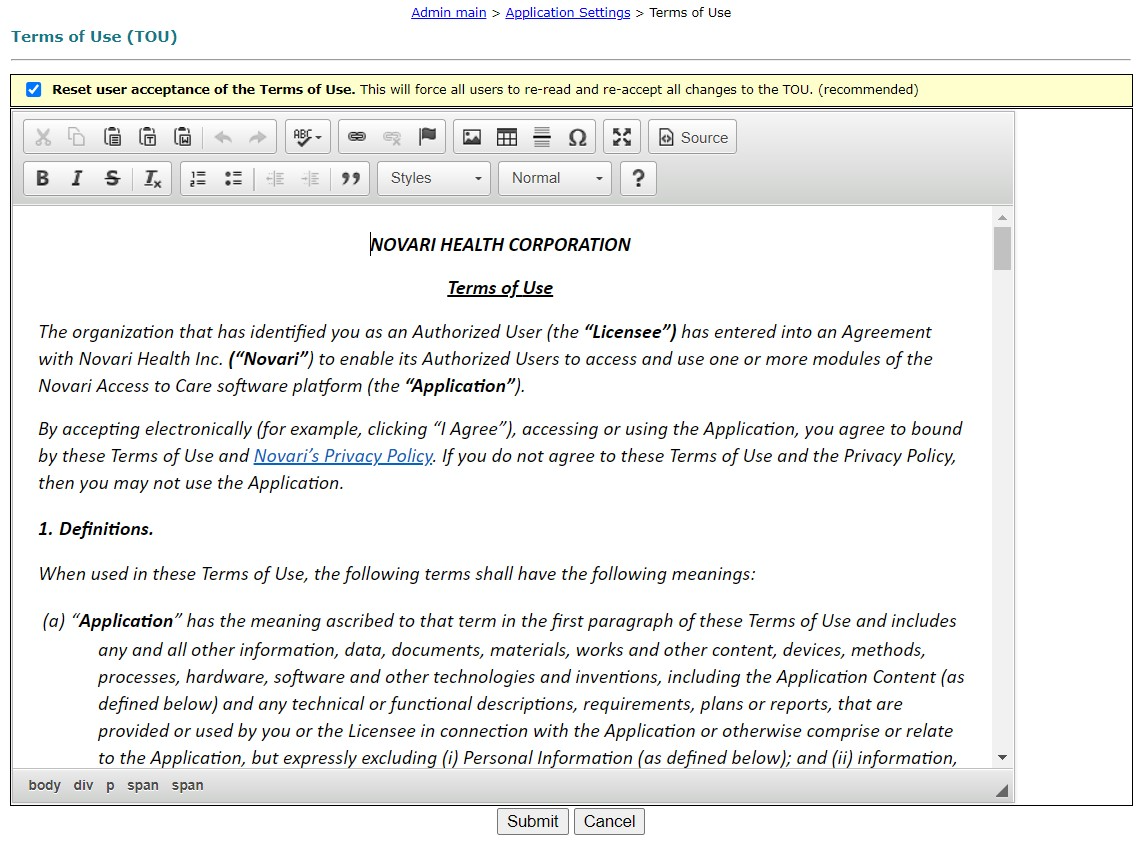Screen dimensions: 1140x843
Task: Select body element in path bar
Action: (44, 786)
